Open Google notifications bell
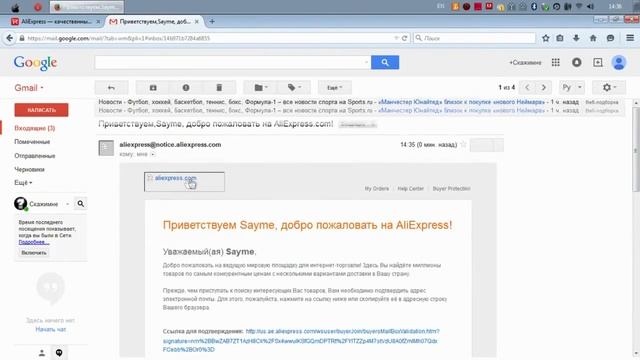The height and width of the screenshot is (360, 640). pos(576,62)
